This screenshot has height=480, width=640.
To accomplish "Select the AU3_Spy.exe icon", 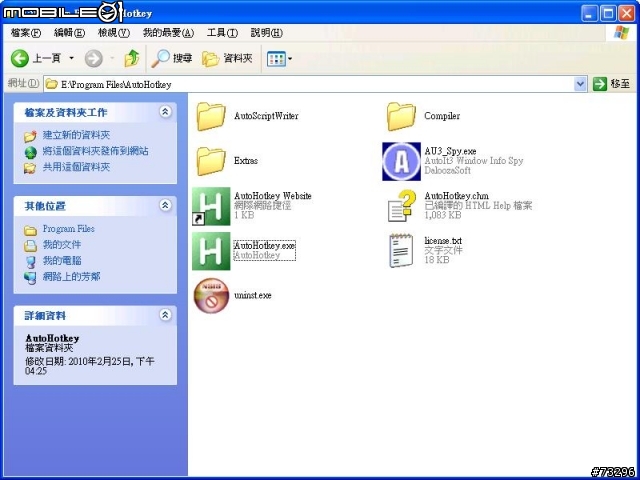I will click(x=401, y=161).
